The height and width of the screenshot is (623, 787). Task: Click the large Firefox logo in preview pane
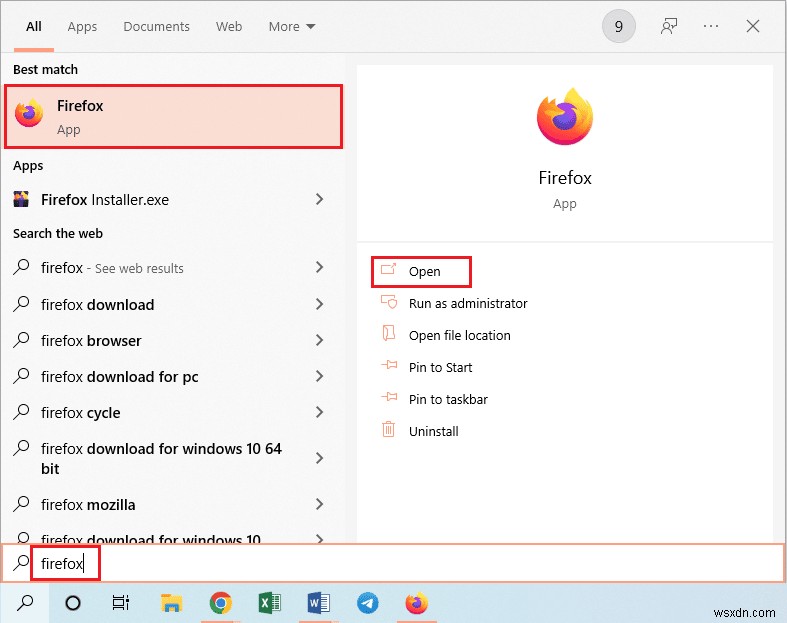[565, 117]
